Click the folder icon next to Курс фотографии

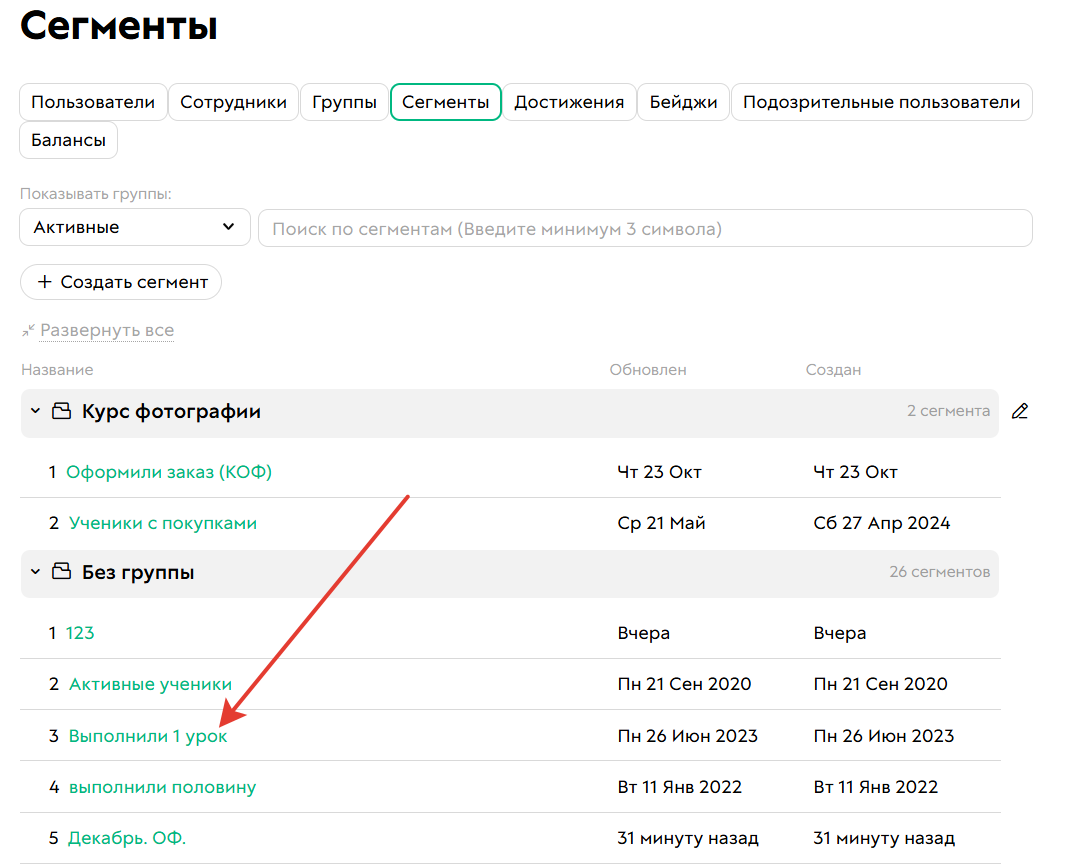62,411
